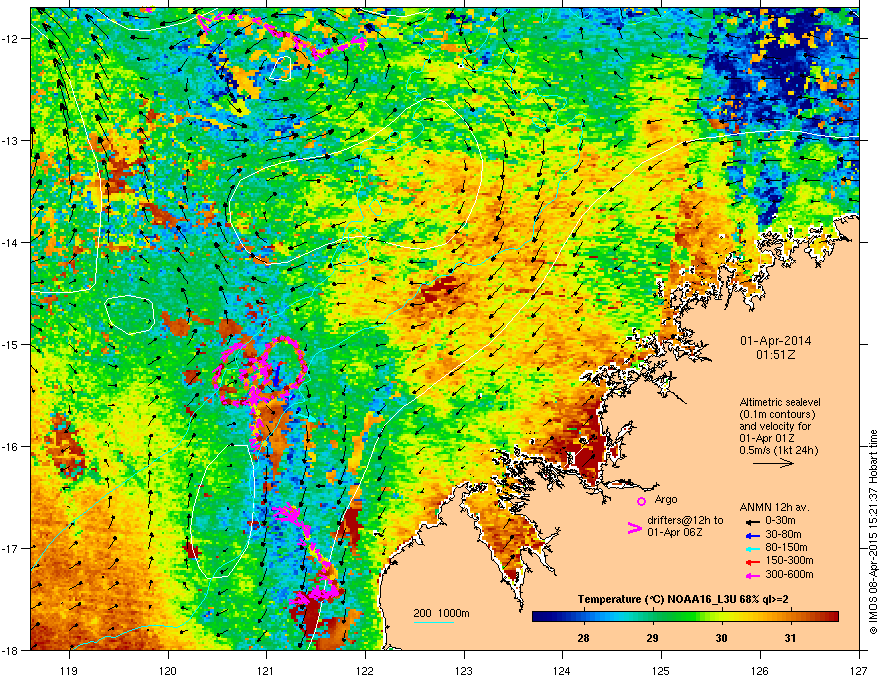
Task: Click the '80-150m' depth label
Action: [x=786, y=547]
